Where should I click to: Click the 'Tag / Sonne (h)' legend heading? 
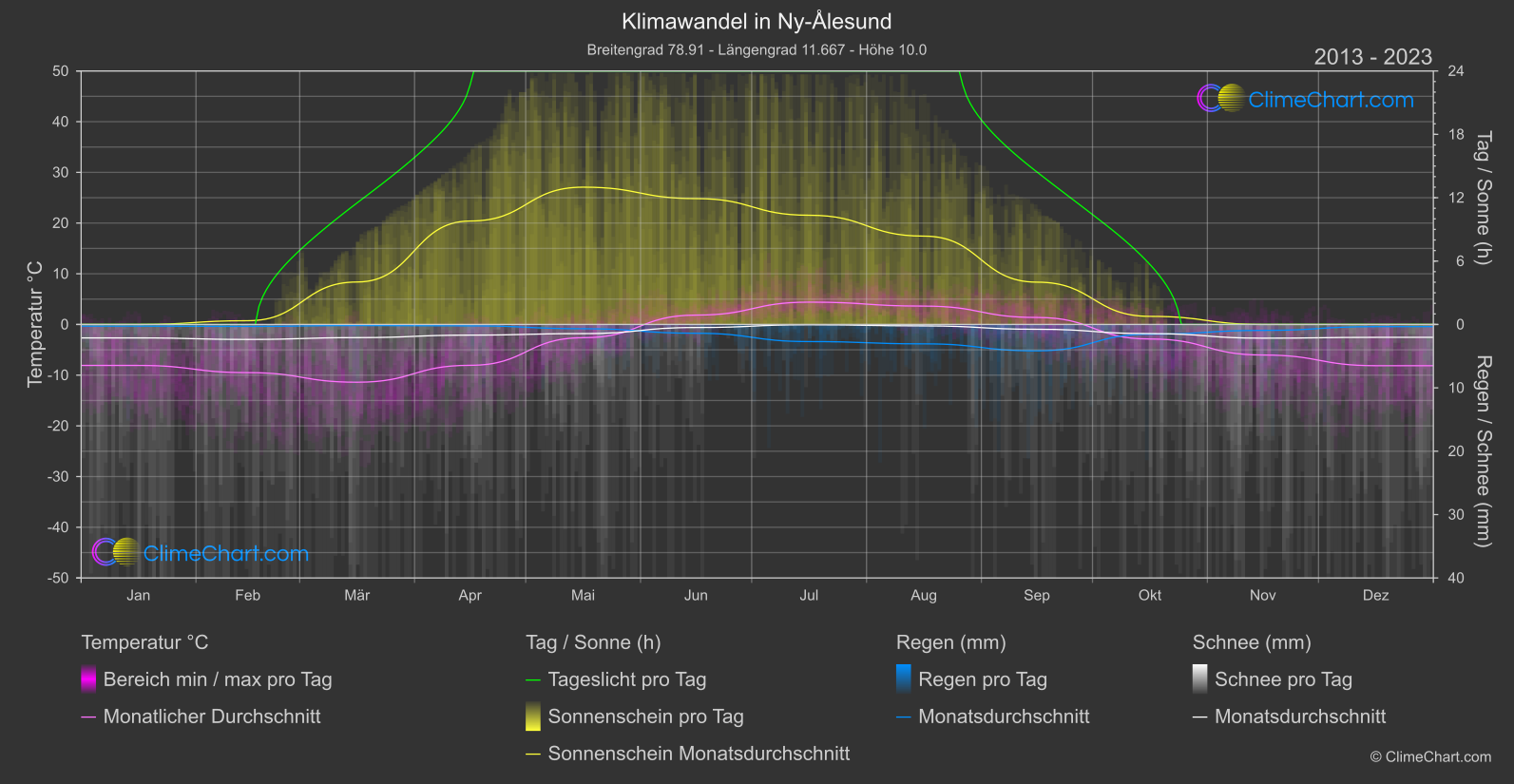pos(593,642)
